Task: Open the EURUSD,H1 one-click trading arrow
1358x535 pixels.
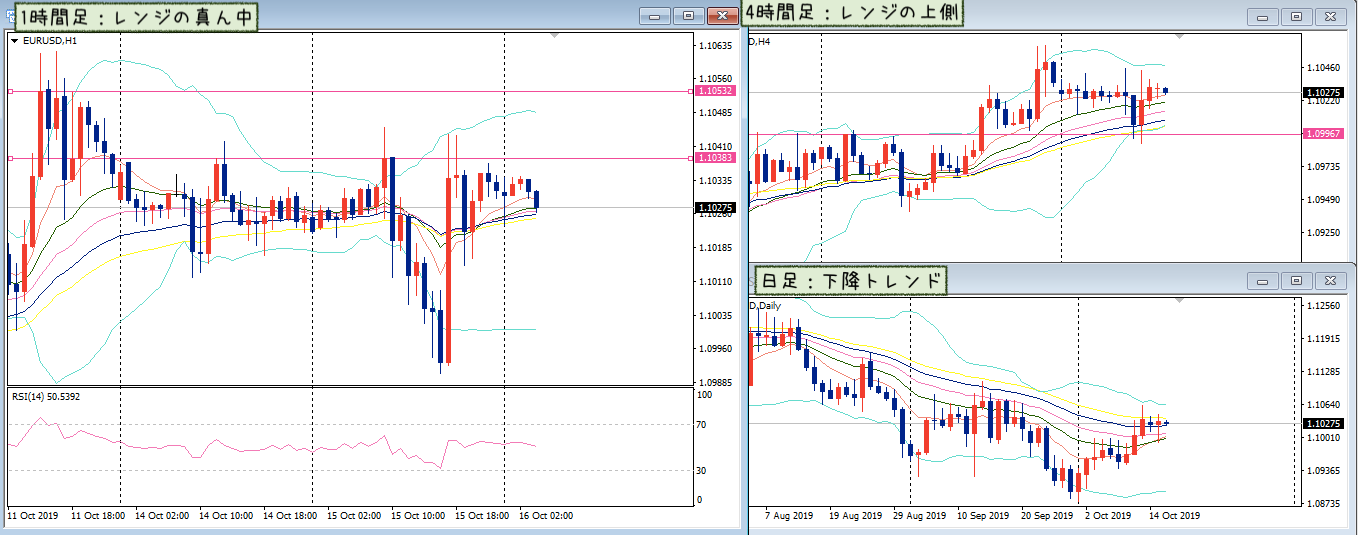Action: click(14, 41)
